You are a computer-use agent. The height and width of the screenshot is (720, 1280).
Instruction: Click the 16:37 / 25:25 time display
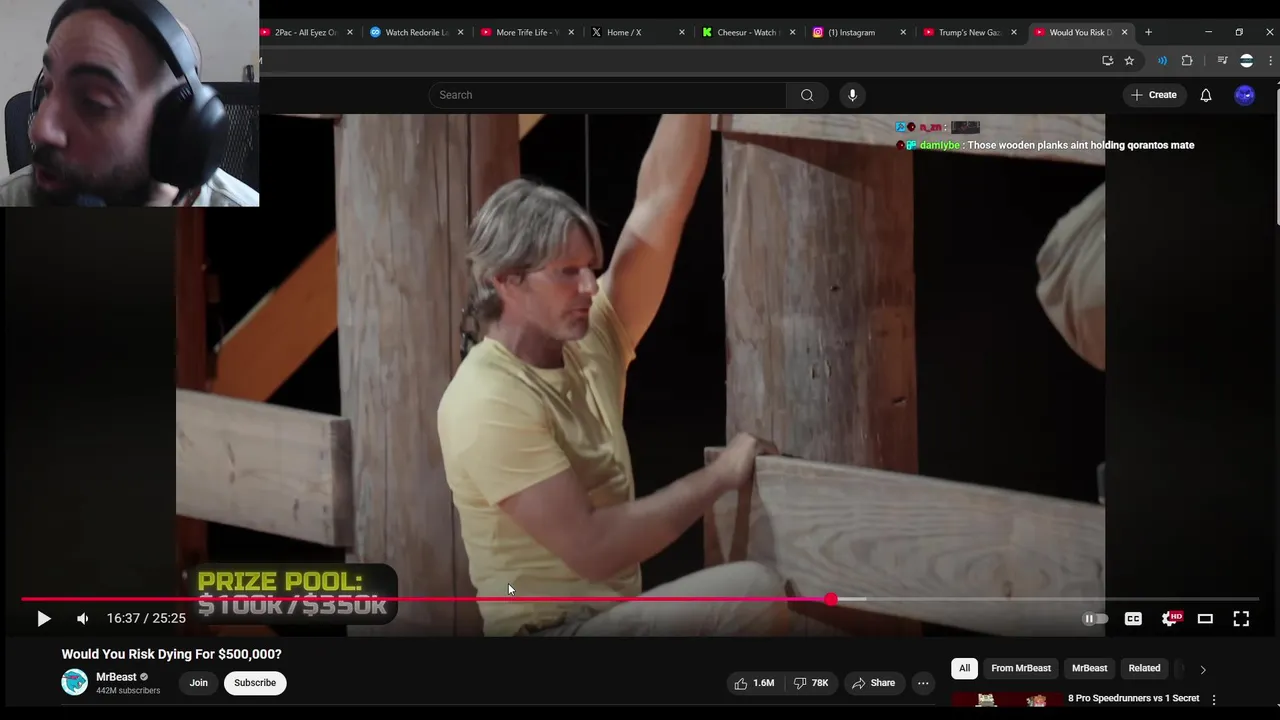(146, 619)
